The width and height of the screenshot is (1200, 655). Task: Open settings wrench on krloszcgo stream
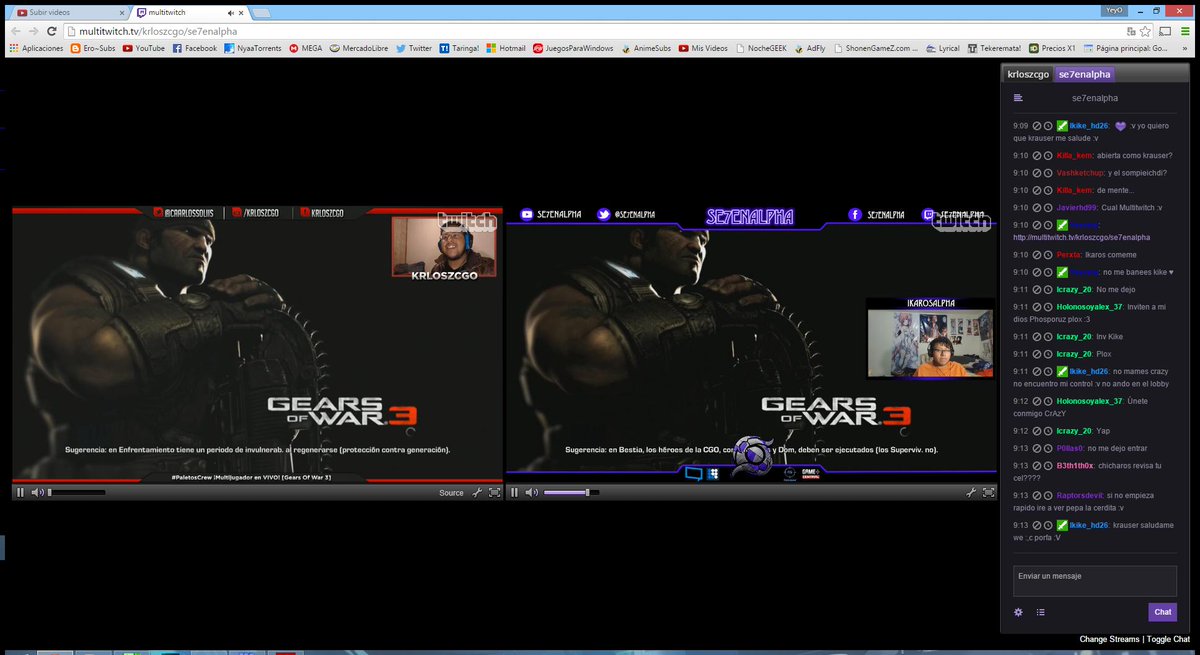(478, 492)
